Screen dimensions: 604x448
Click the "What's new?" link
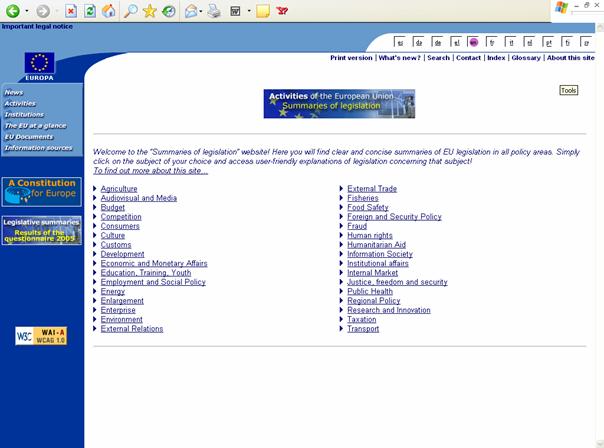pos(399,58)
